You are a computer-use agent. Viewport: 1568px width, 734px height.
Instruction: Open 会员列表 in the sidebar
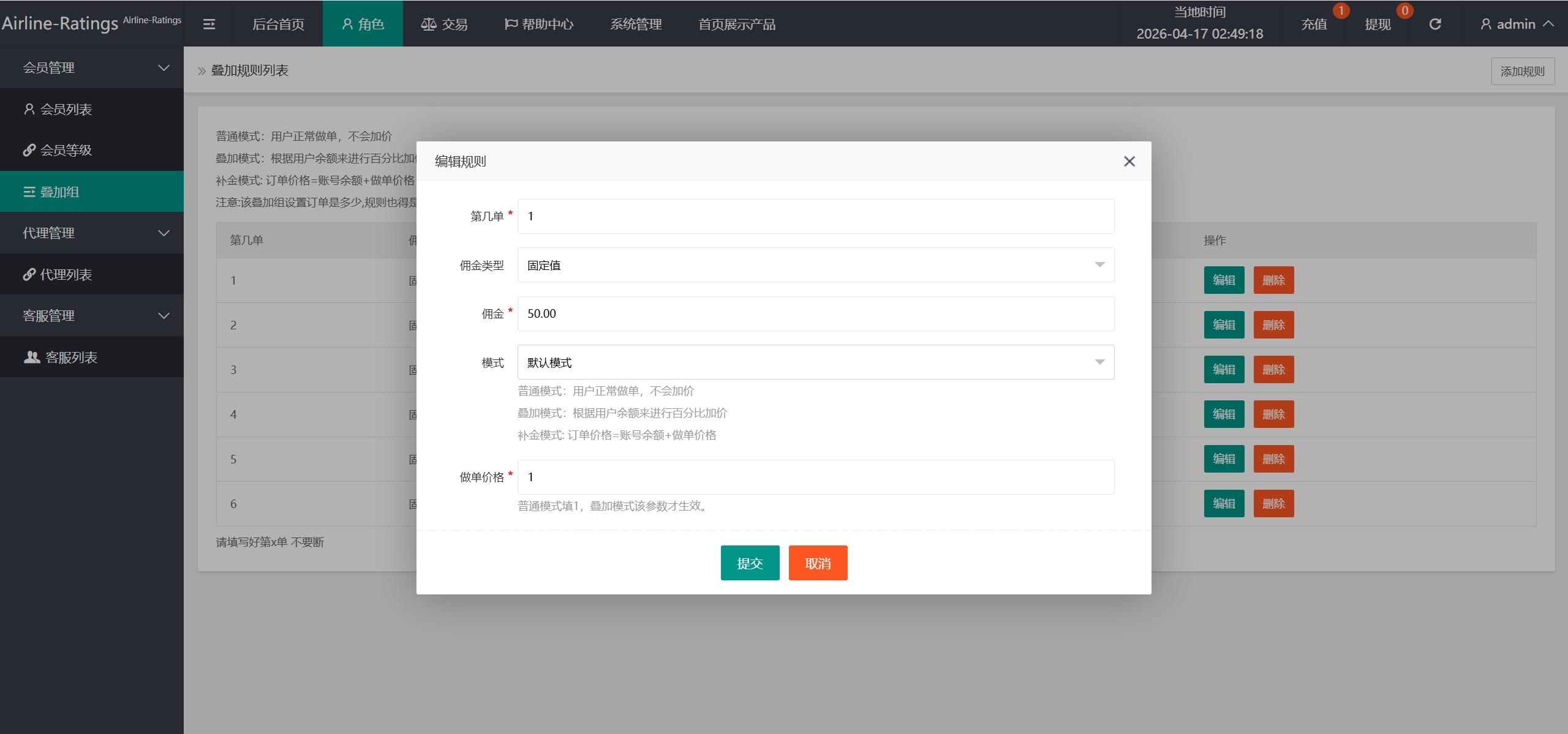(66, 109)
